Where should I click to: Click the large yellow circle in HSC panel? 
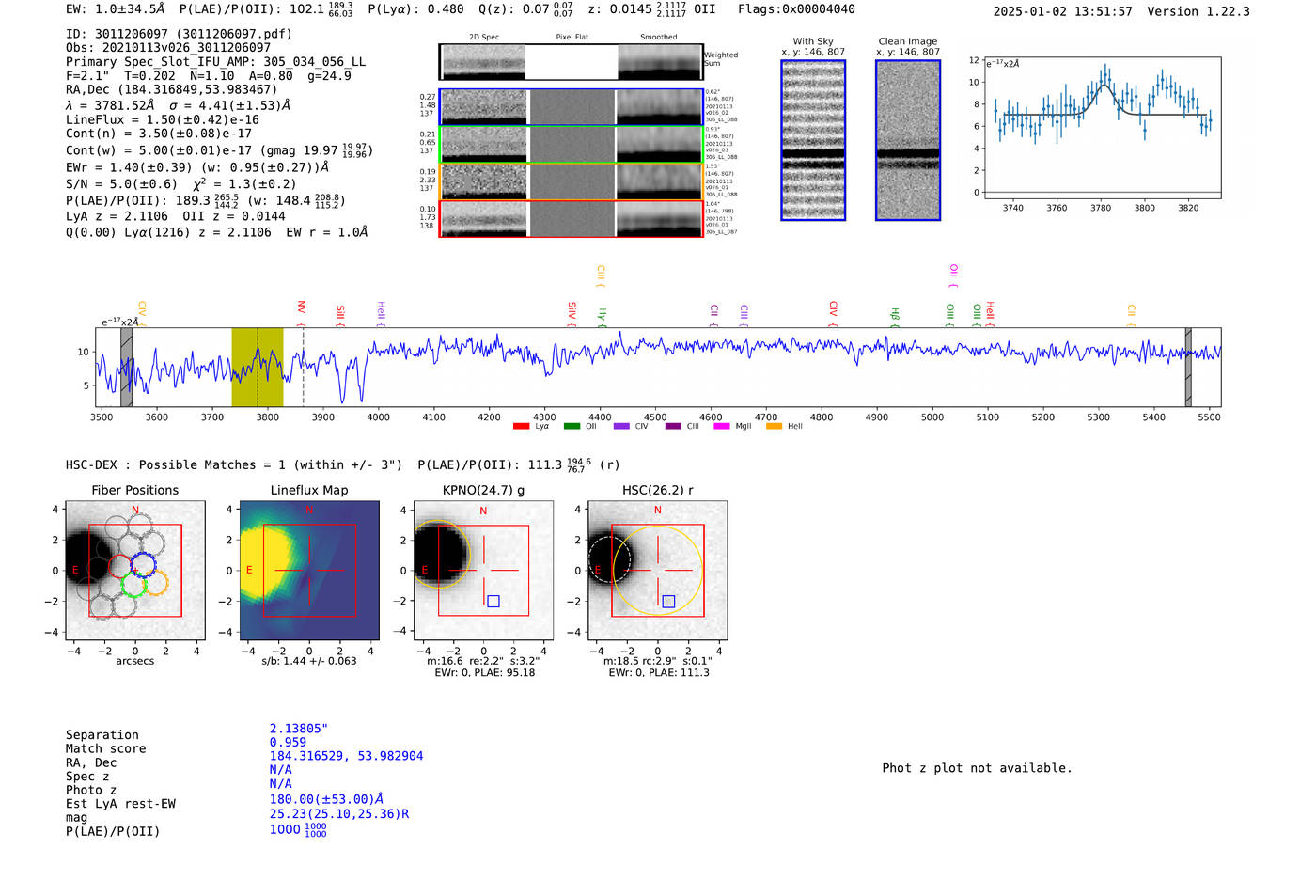pyautogui.click(x=658, y=571)
